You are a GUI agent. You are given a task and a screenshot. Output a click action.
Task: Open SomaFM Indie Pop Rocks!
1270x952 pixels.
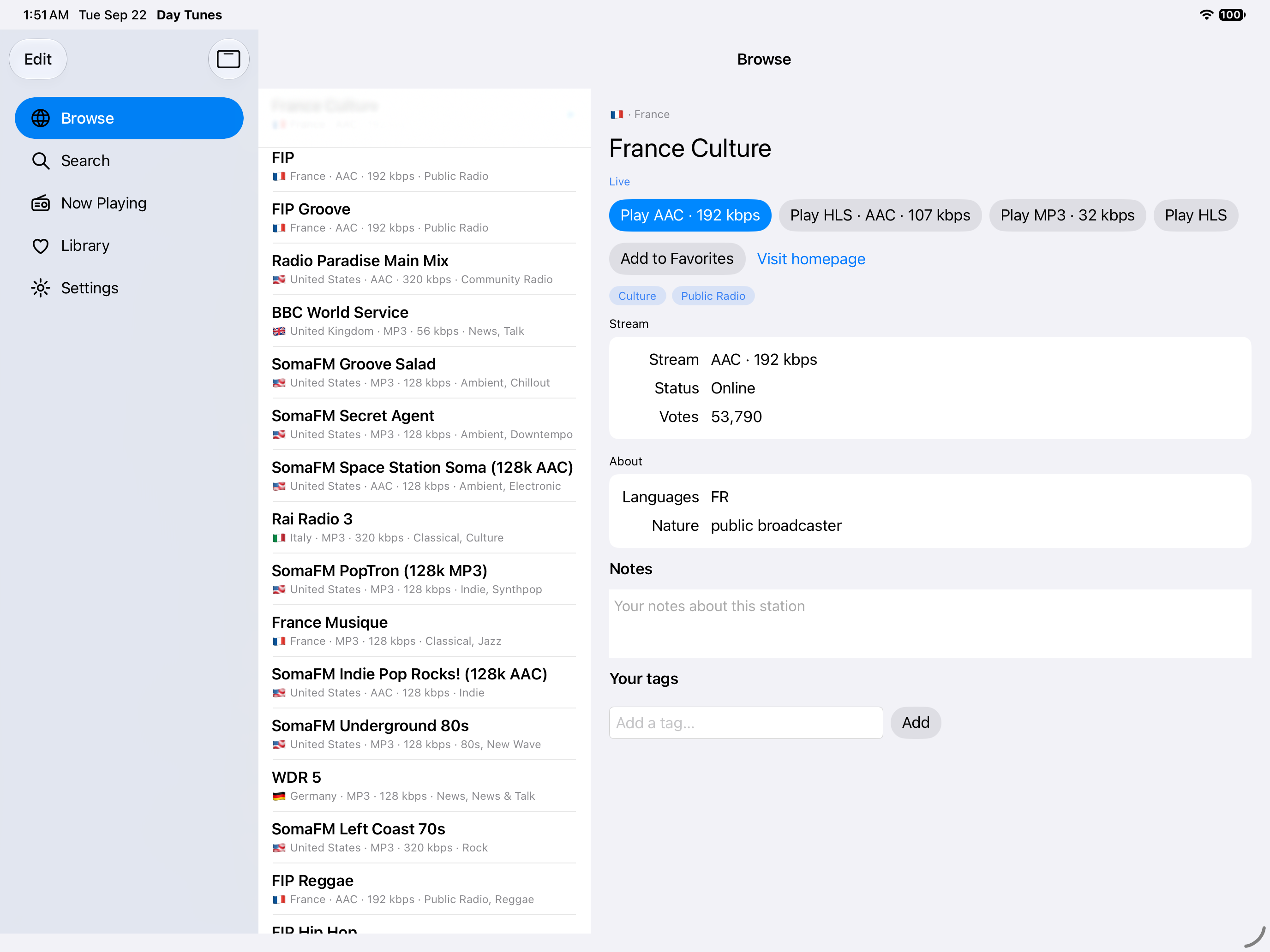pos(424,682)
